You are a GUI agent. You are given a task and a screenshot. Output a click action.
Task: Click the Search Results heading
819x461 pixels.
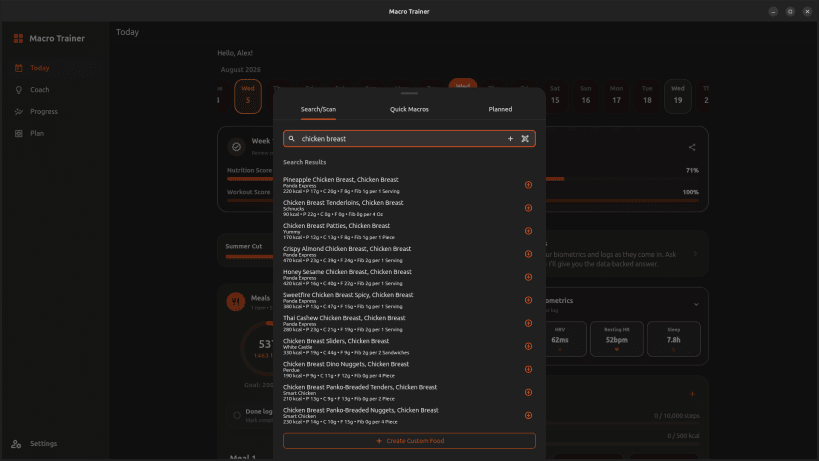[305, 162]
